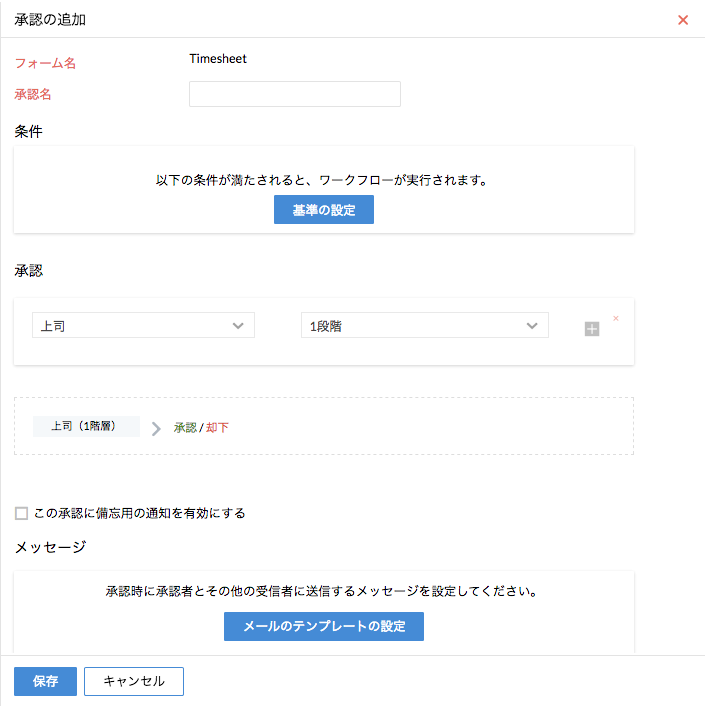
Task: Click the red 却下 text in the flow
Action: (217, 428)
